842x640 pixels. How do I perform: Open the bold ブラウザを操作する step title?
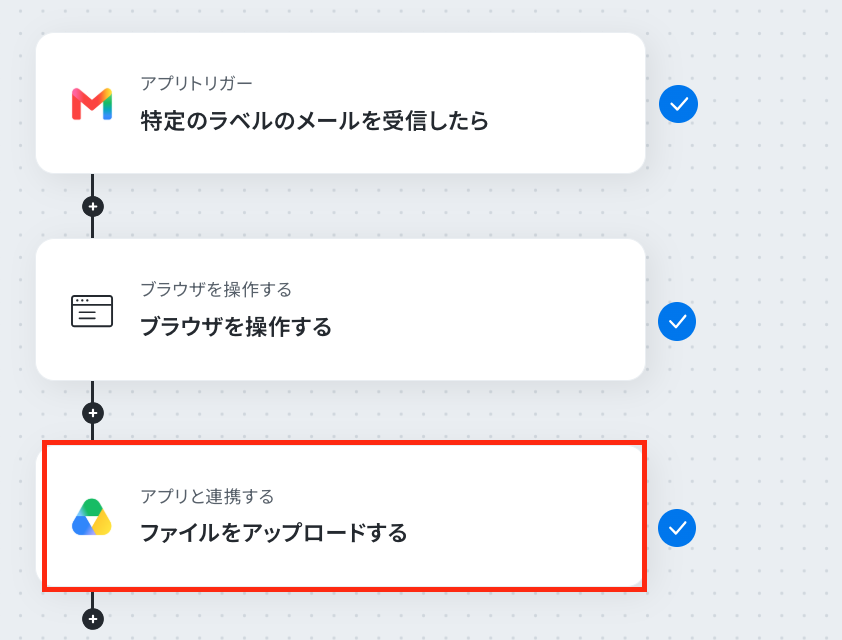236,326
